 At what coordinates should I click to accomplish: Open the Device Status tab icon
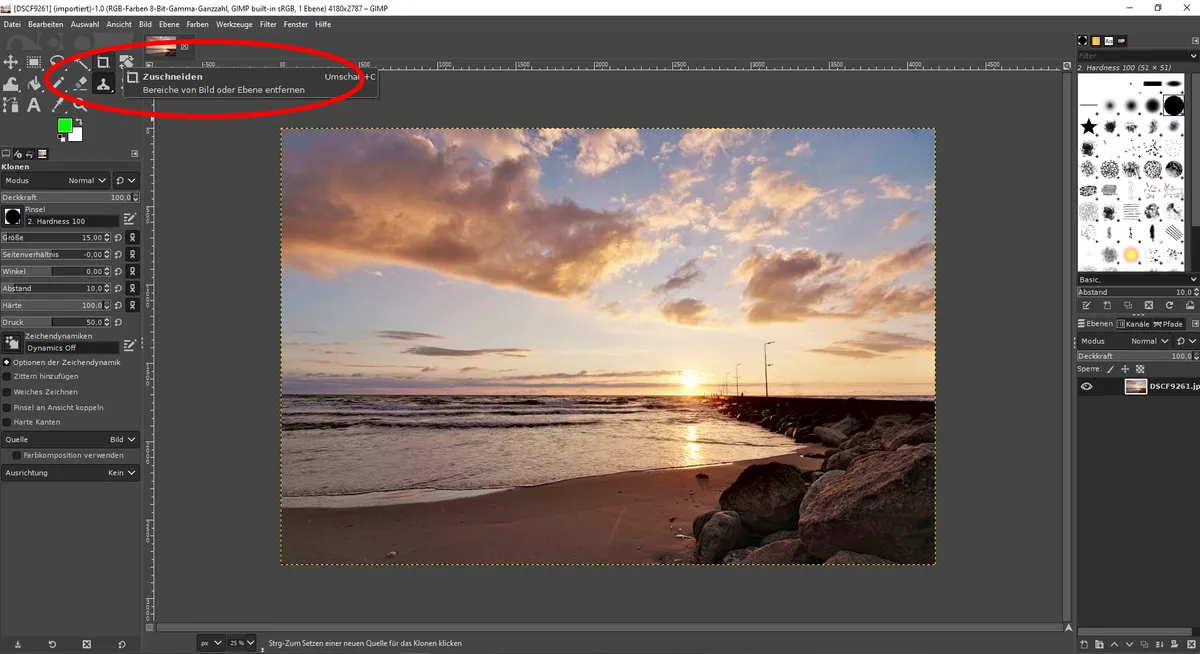(x=18, y=154)
